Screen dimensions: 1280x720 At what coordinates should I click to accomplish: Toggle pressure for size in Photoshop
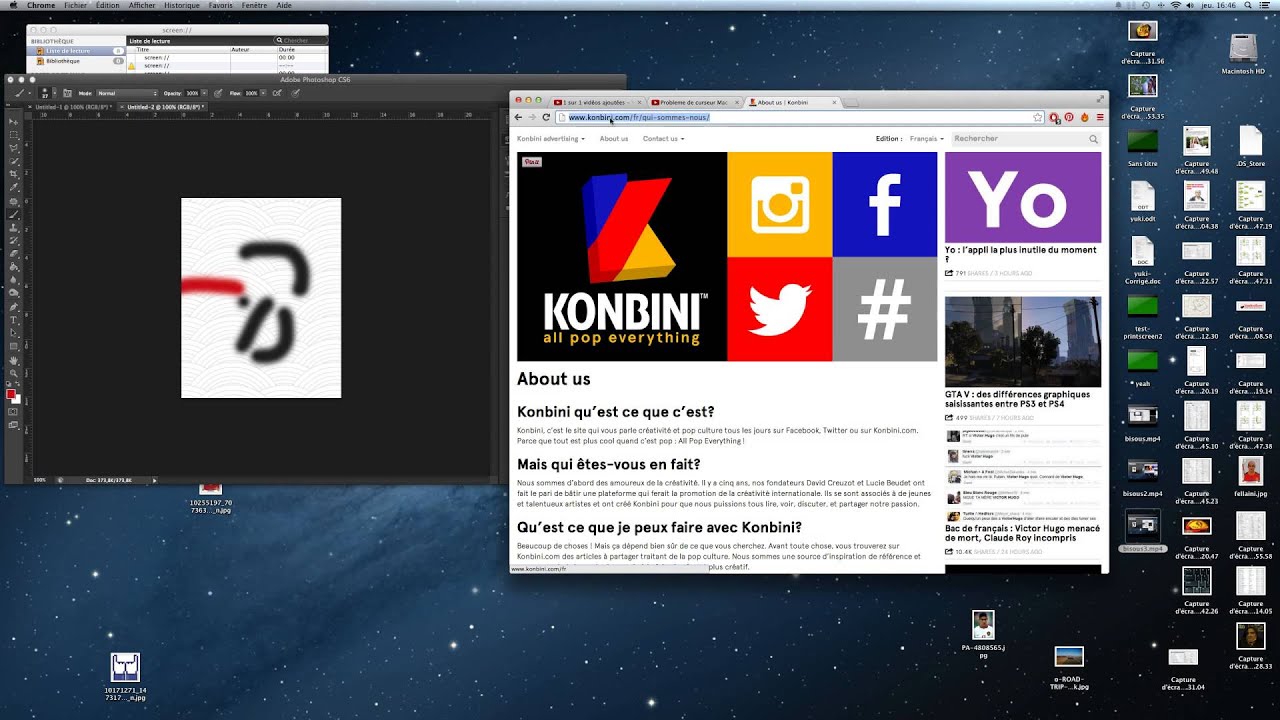tap(296, 93)
